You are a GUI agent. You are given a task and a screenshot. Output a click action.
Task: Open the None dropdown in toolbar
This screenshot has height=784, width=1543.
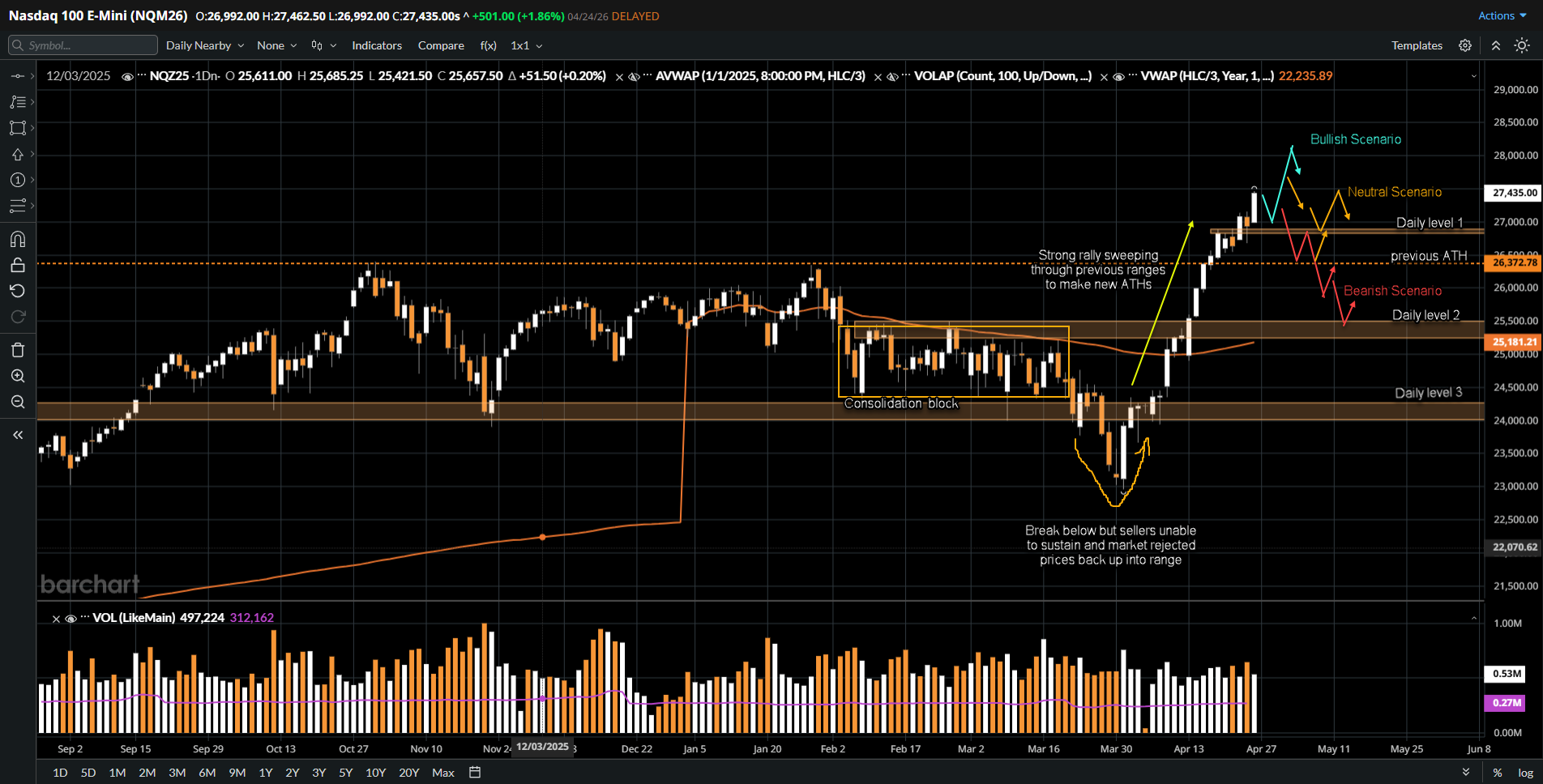(276, 45)
